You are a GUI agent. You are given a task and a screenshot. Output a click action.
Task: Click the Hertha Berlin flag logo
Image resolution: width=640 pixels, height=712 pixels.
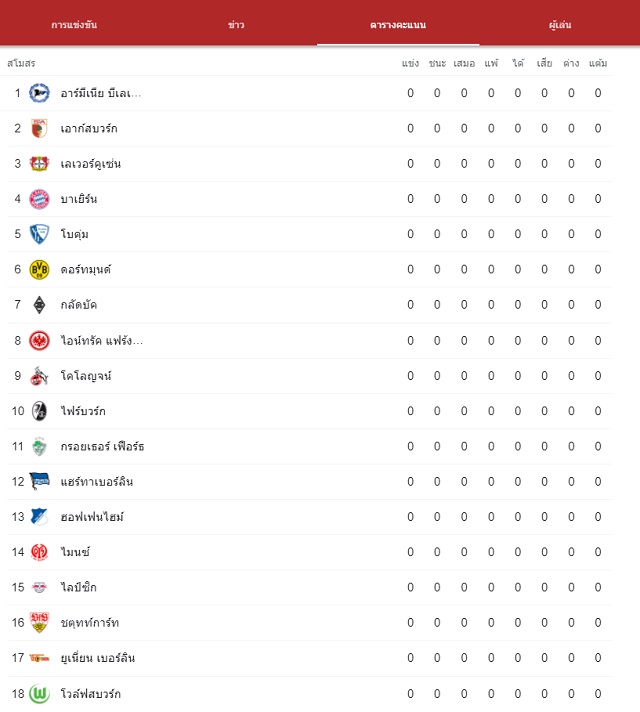pyautogui.click(x=39, y=481)
